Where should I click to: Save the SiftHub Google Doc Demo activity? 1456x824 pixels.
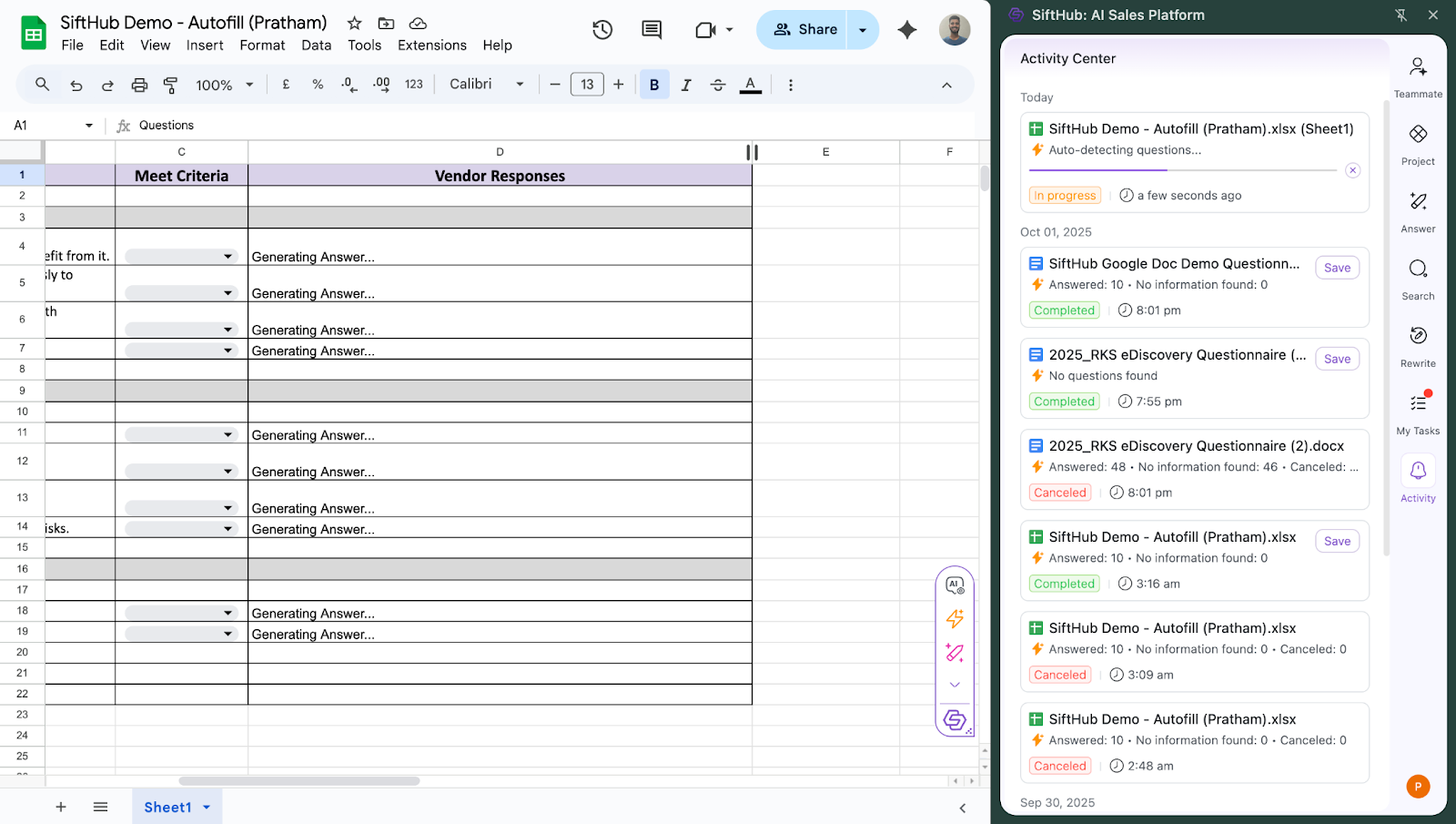coord(1337,268)
